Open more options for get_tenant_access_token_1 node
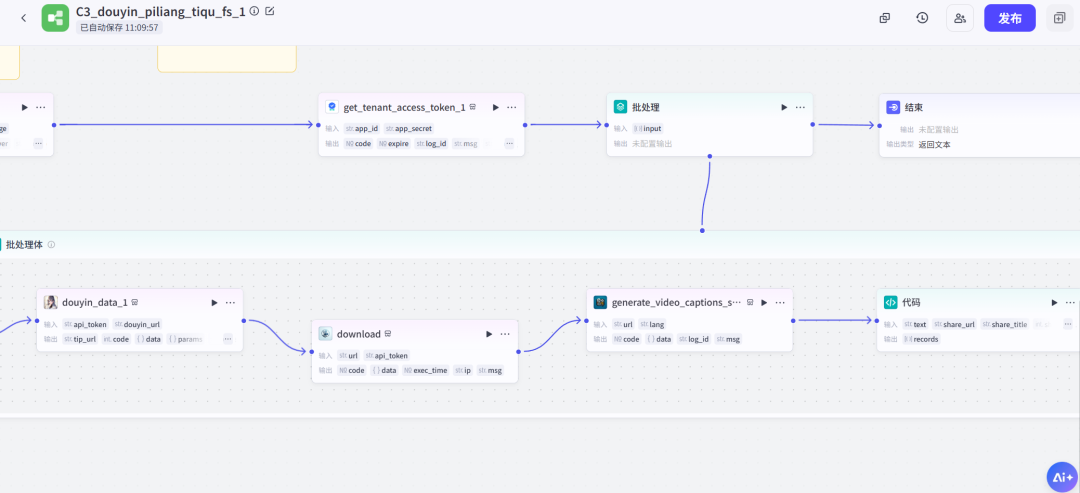The image size is (1080, 493). tap(512, 107)
